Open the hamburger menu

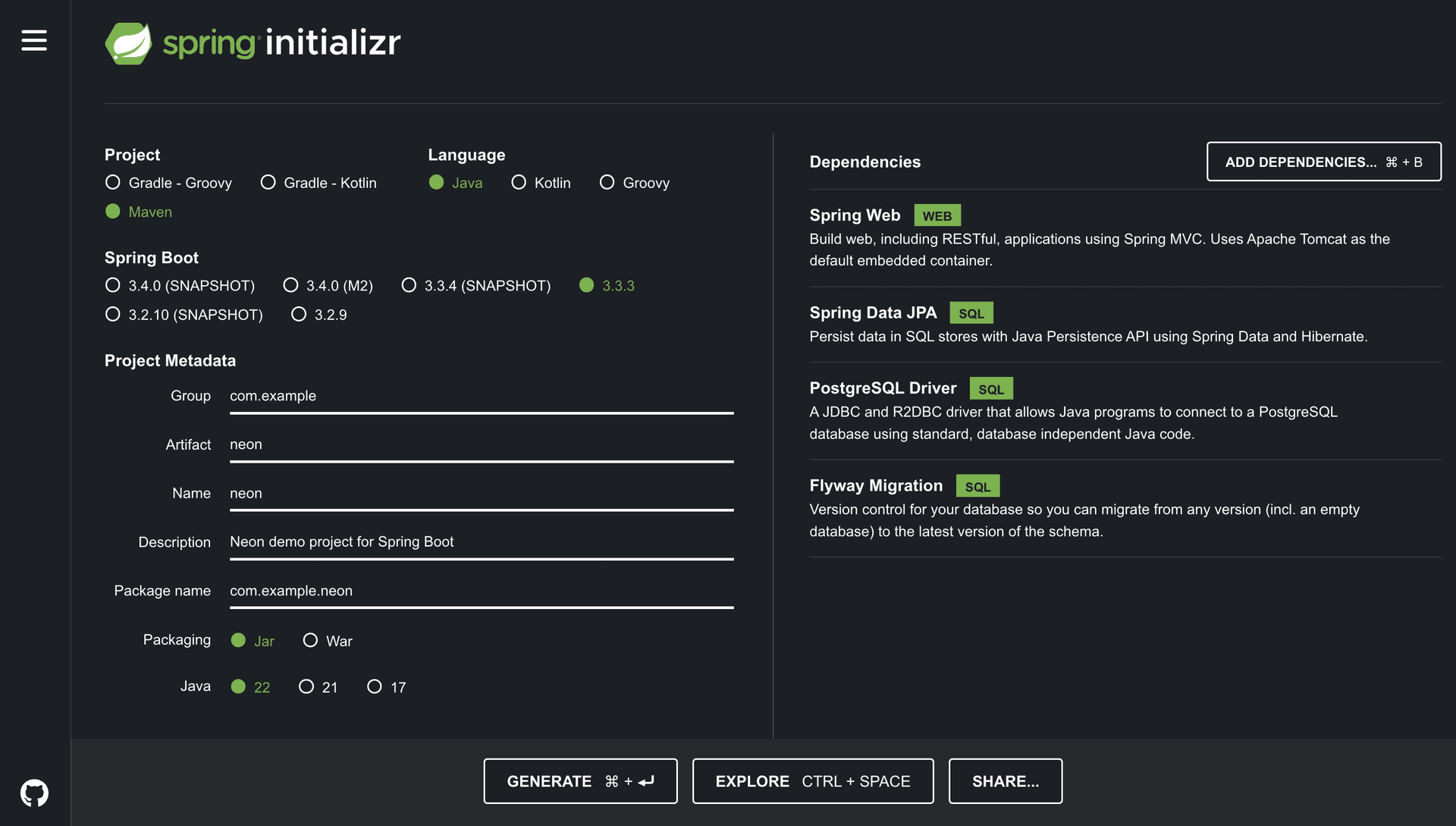(34, 40)
